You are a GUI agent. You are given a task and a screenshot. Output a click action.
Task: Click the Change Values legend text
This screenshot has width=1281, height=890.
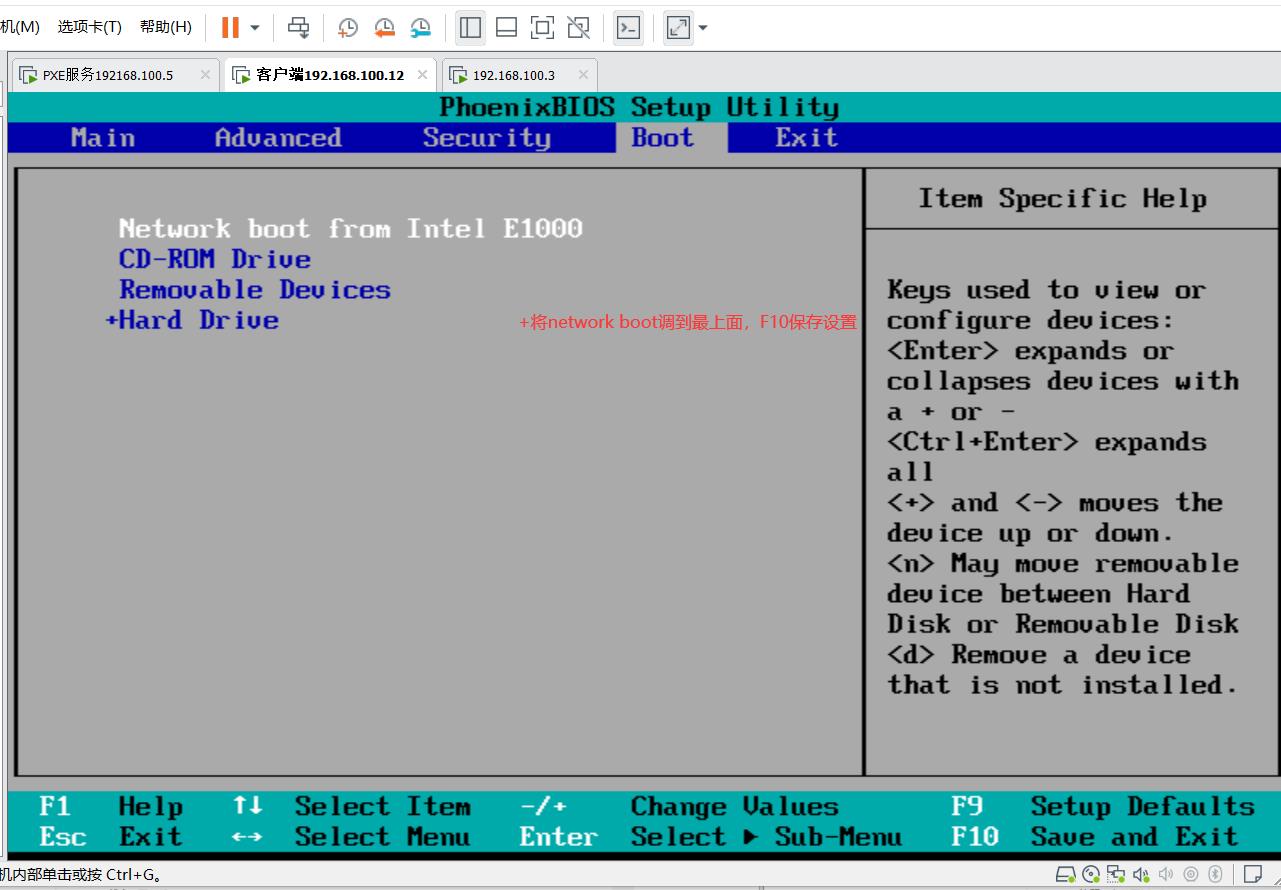tap(734, 806)
